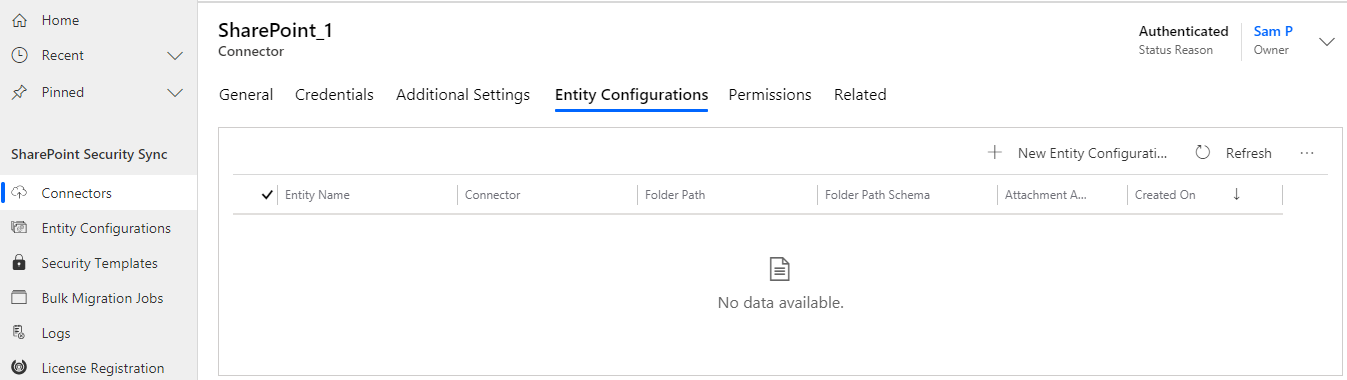Open License Registration badge icon
The width and height of the screenshot is (1347, 380).
pos(19,368)
